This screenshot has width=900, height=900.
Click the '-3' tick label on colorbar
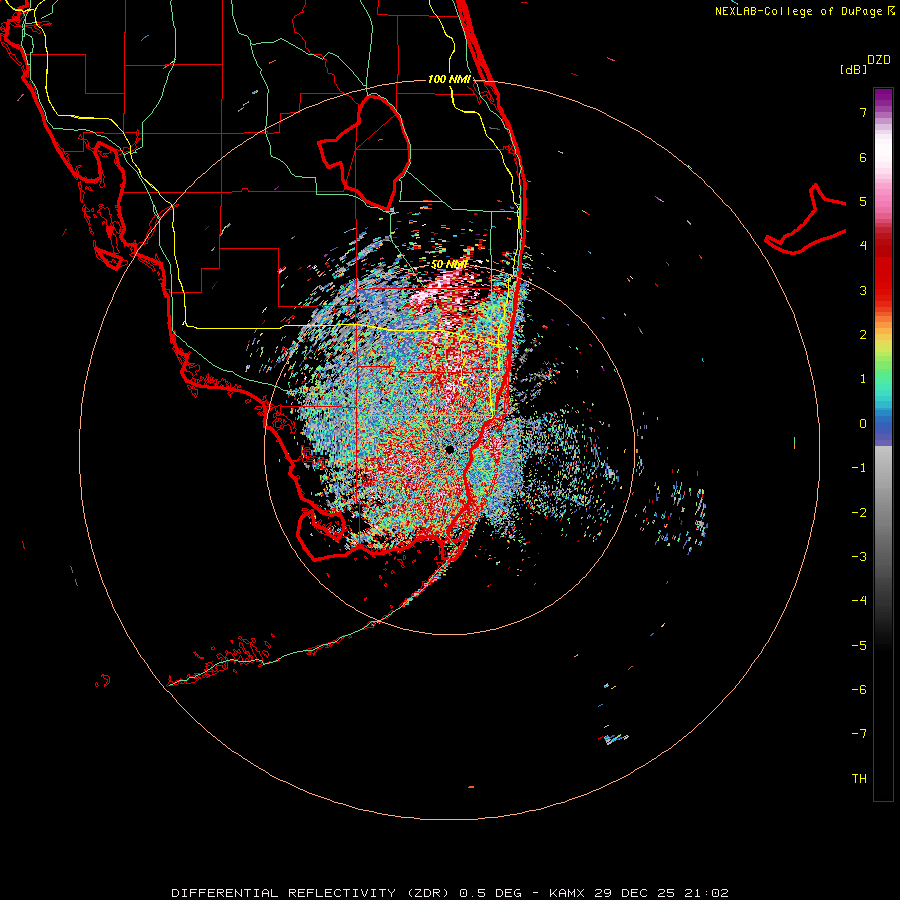859,557
